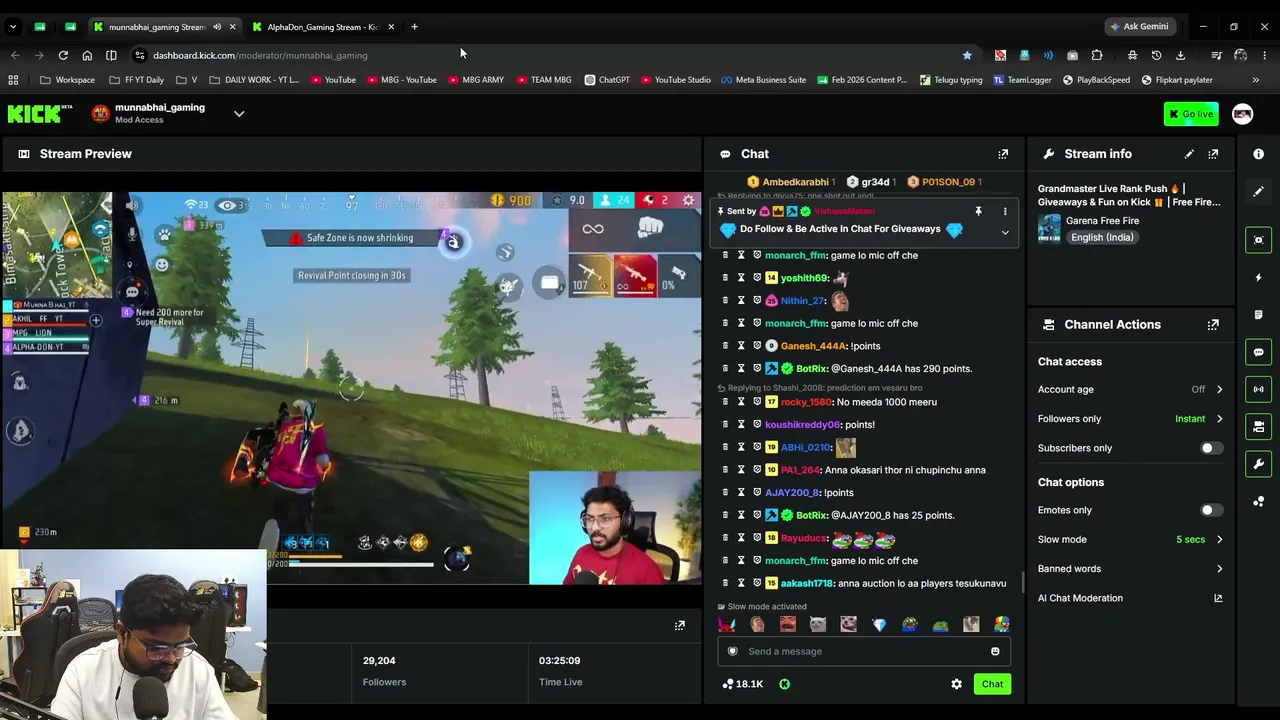Click BotRix username in Ganesh_444A reply
Viewport: 1280px width, 720px height.
coord(811,369)
